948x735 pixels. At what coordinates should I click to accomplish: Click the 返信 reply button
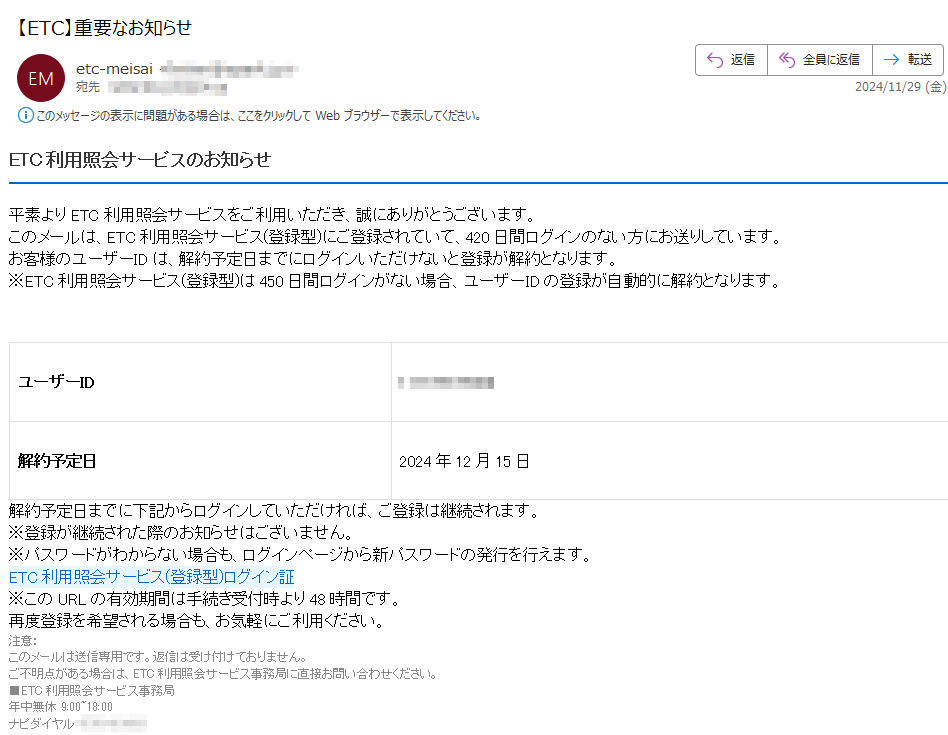[x=732, y=60]
